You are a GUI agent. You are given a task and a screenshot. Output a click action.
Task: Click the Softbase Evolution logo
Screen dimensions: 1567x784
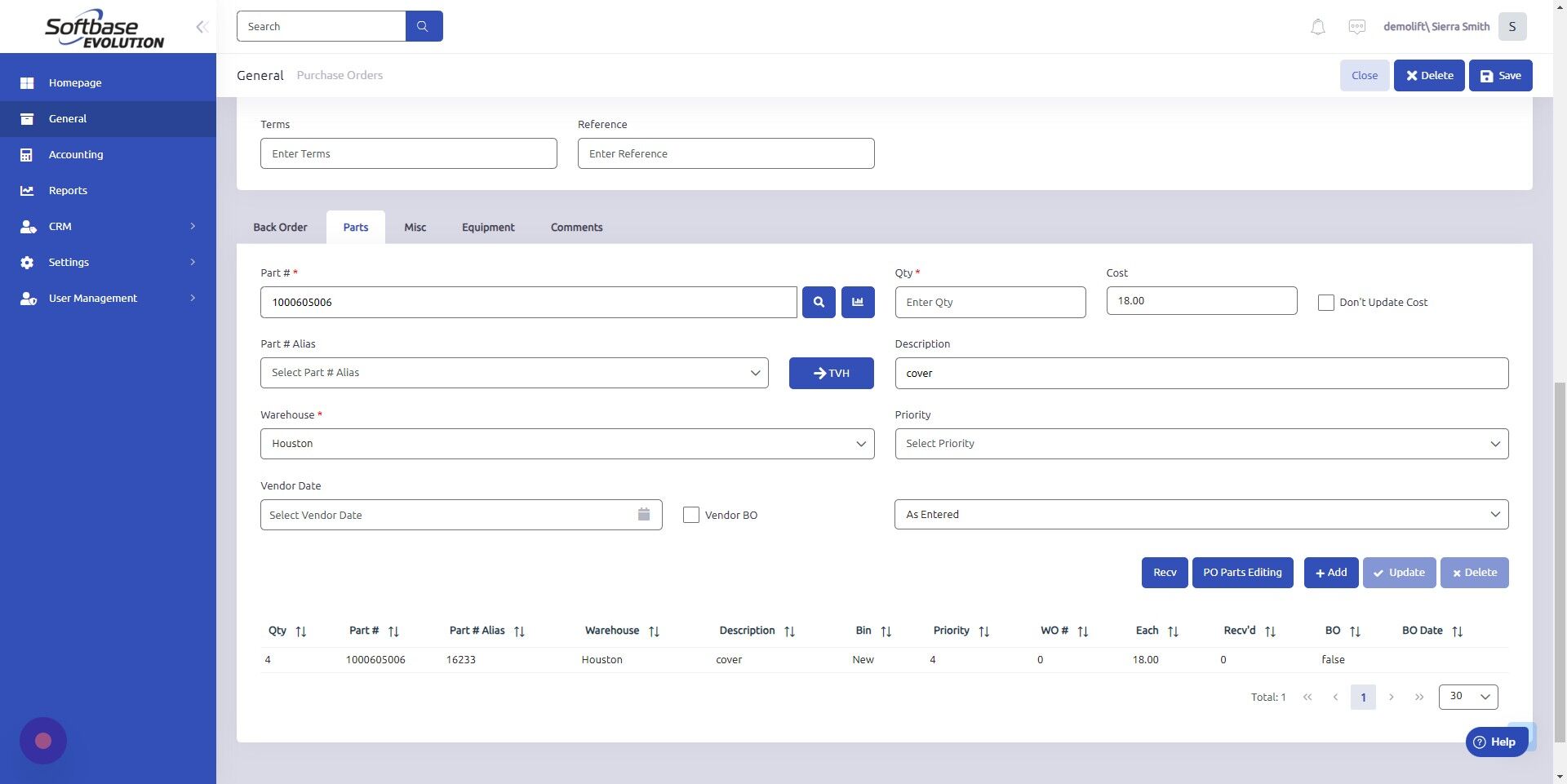tap(106, 27)
